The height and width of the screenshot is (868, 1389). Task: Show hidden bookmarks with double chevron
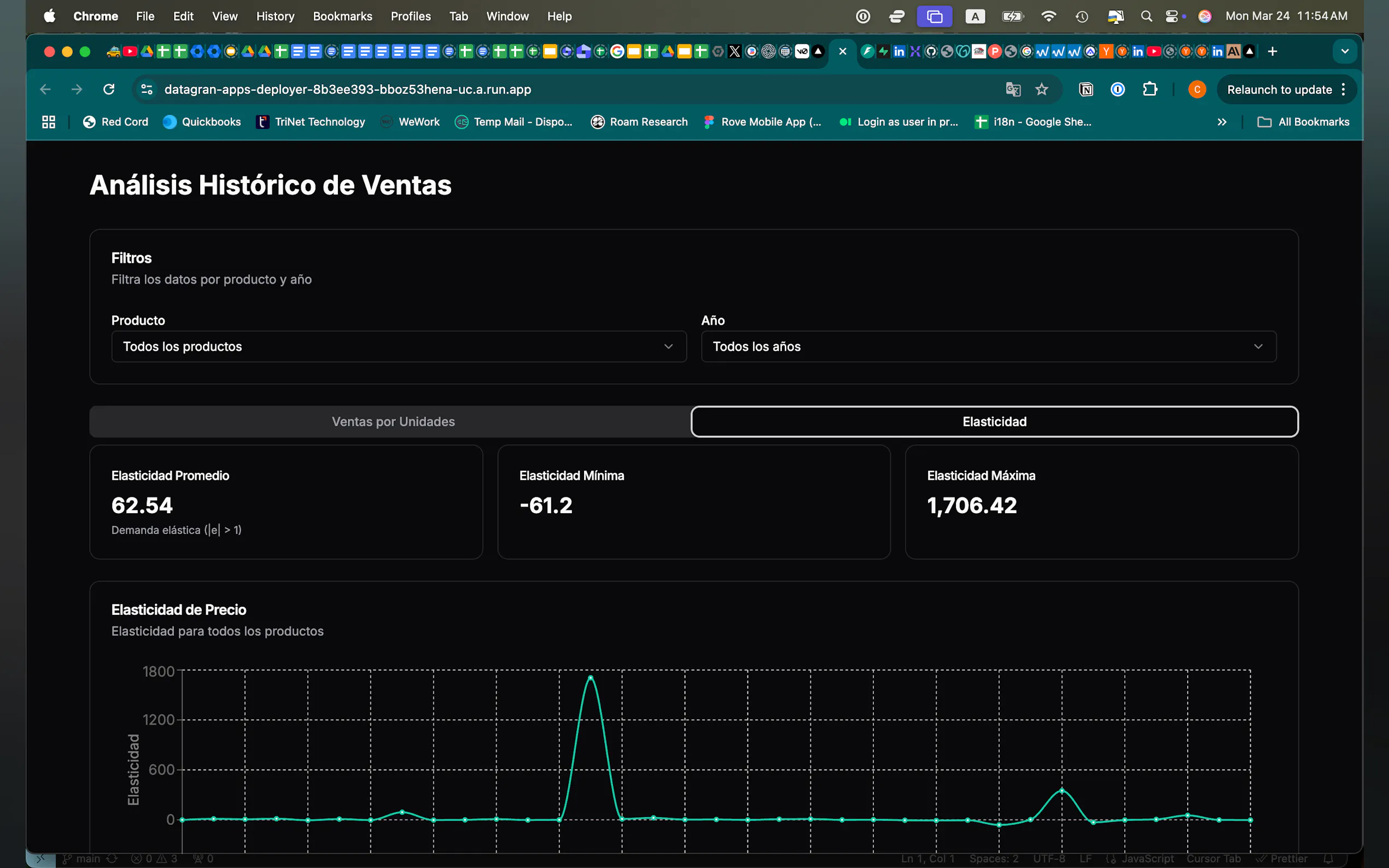(x=1222, y=122)
